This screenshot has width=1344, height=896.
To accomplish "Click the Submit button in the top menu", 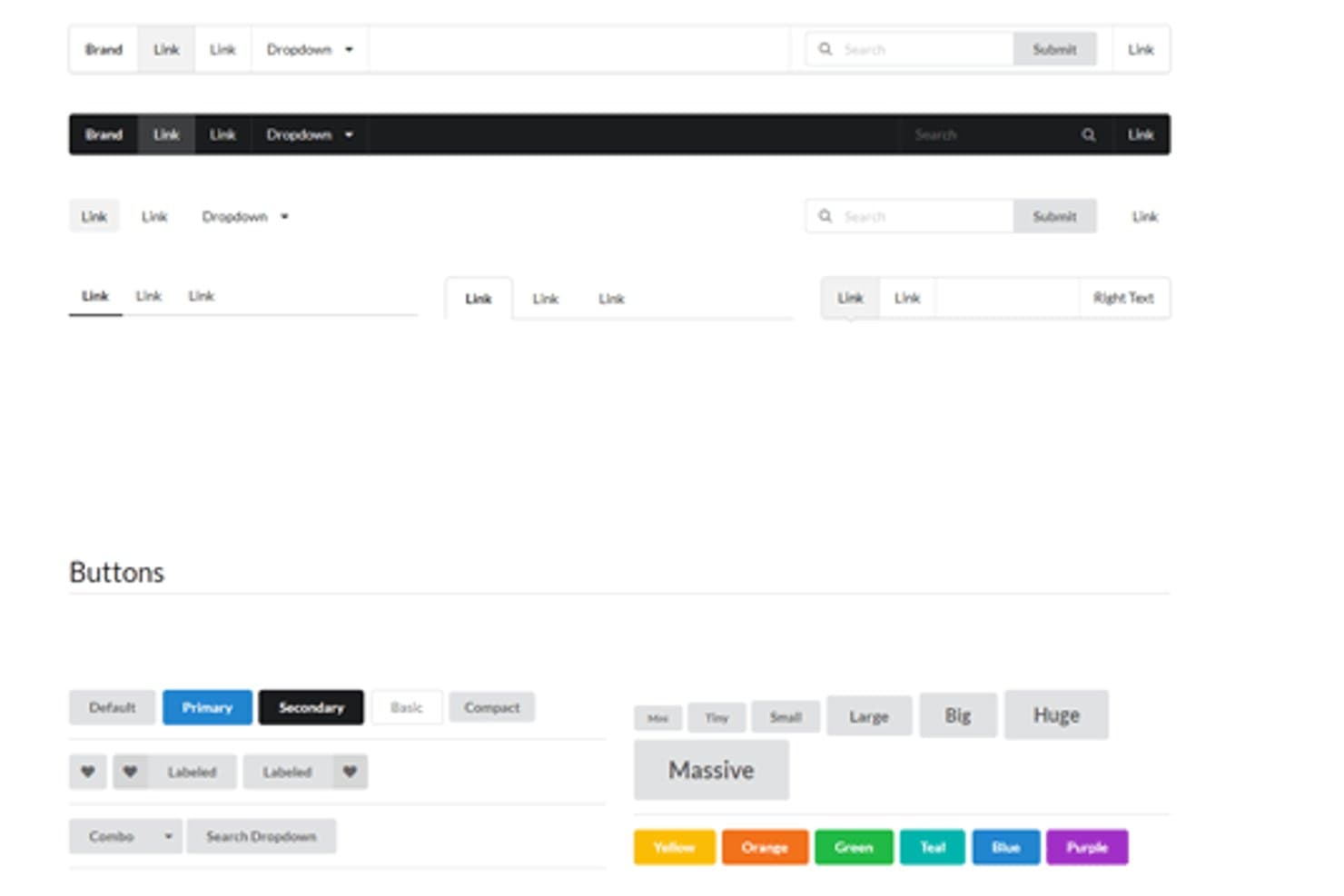I will coord(1054,49).
